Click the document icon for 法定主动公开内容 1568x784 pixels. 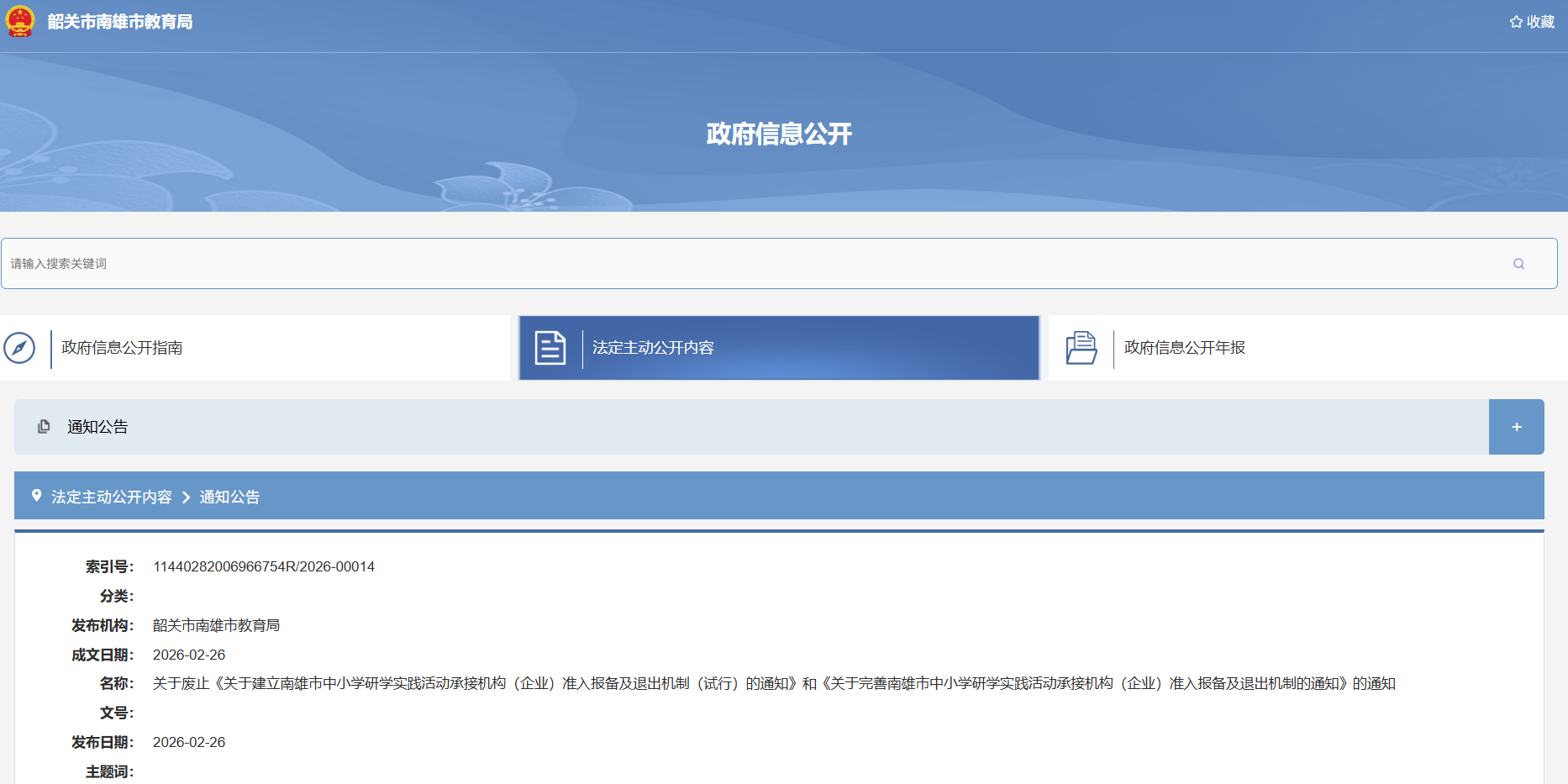tap(550, 347)
